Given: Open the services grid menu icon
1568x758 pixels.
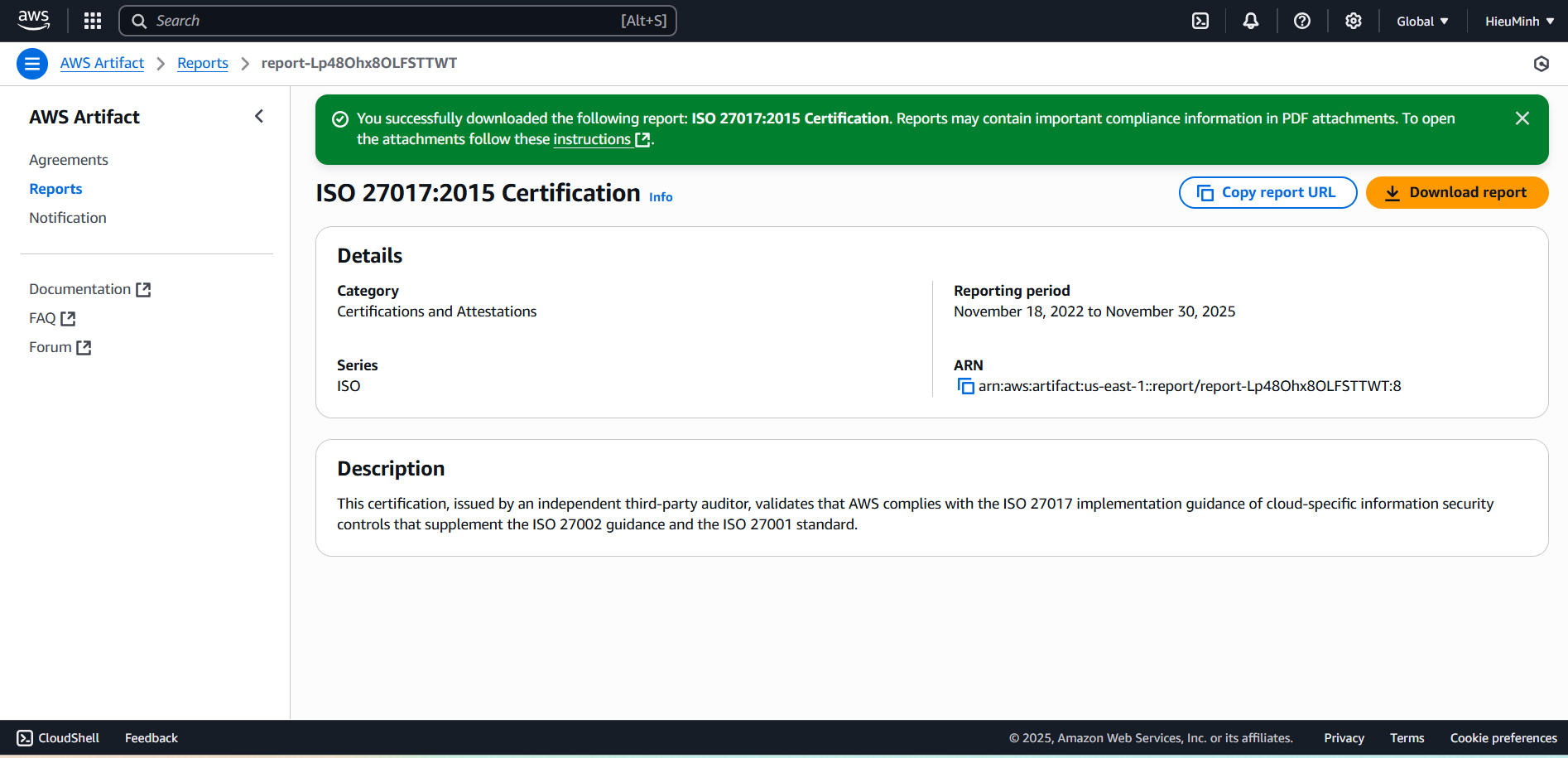Looking at the screenshot, I should 93,21.
